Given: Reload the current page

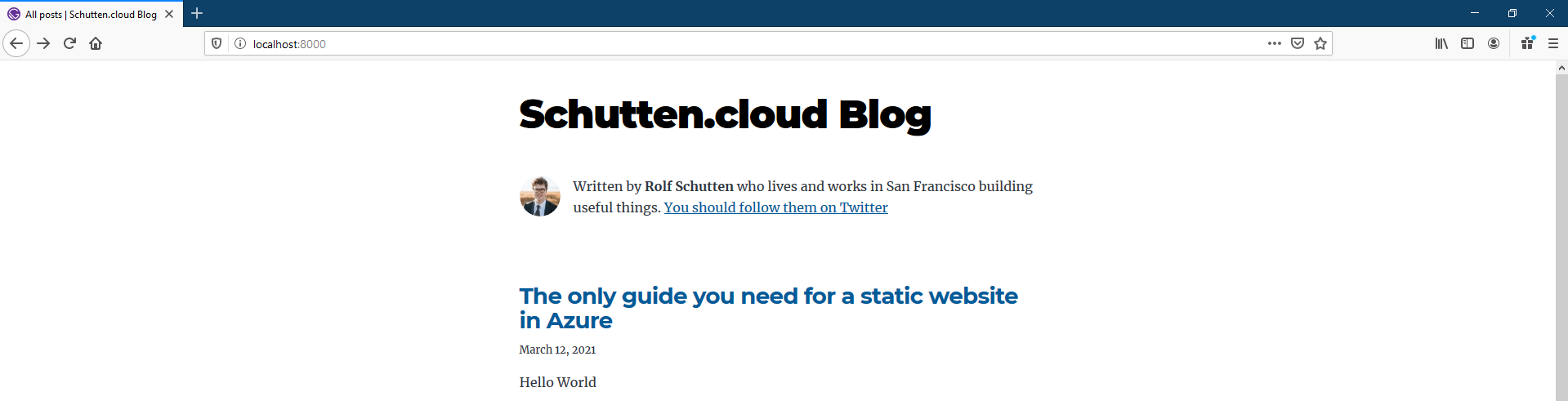Looking at the screenshot, I should pyautogui.click(x=69, y=43).
